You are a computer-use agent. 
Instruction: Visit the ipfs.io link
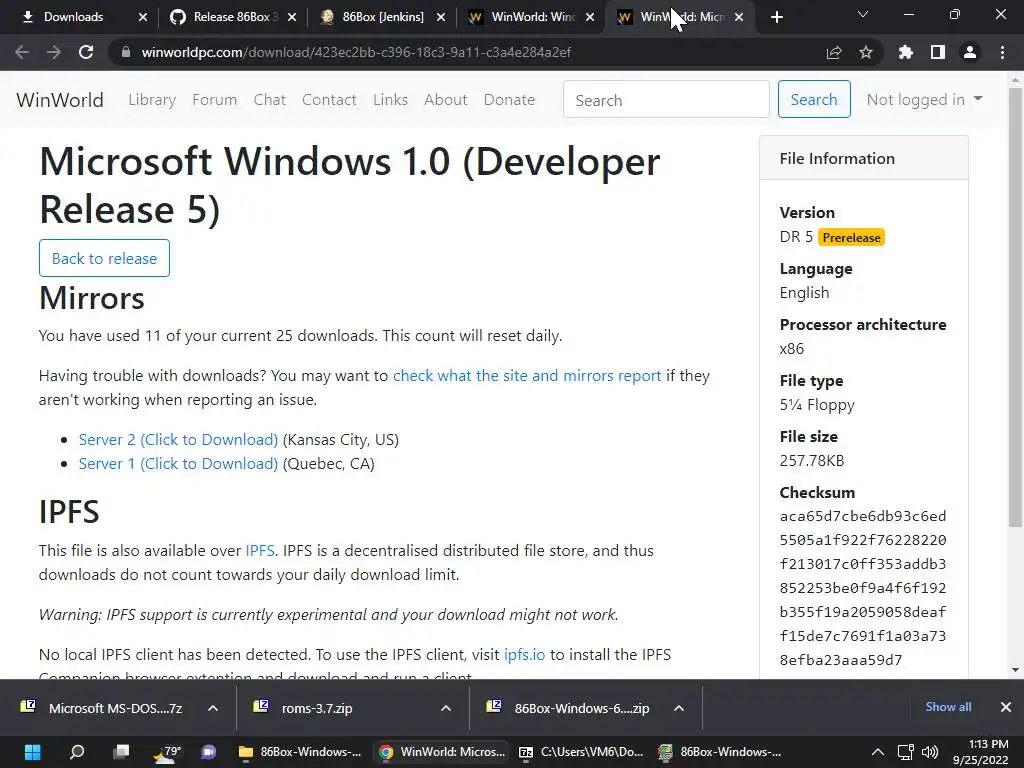(x=524, y=654)
